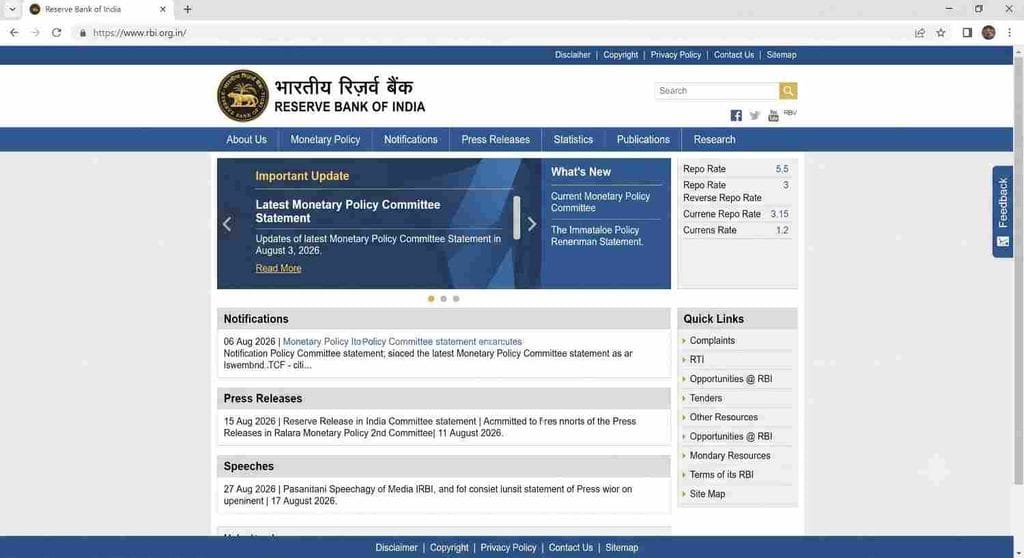Click the browser address bar URL

(140, 33)
